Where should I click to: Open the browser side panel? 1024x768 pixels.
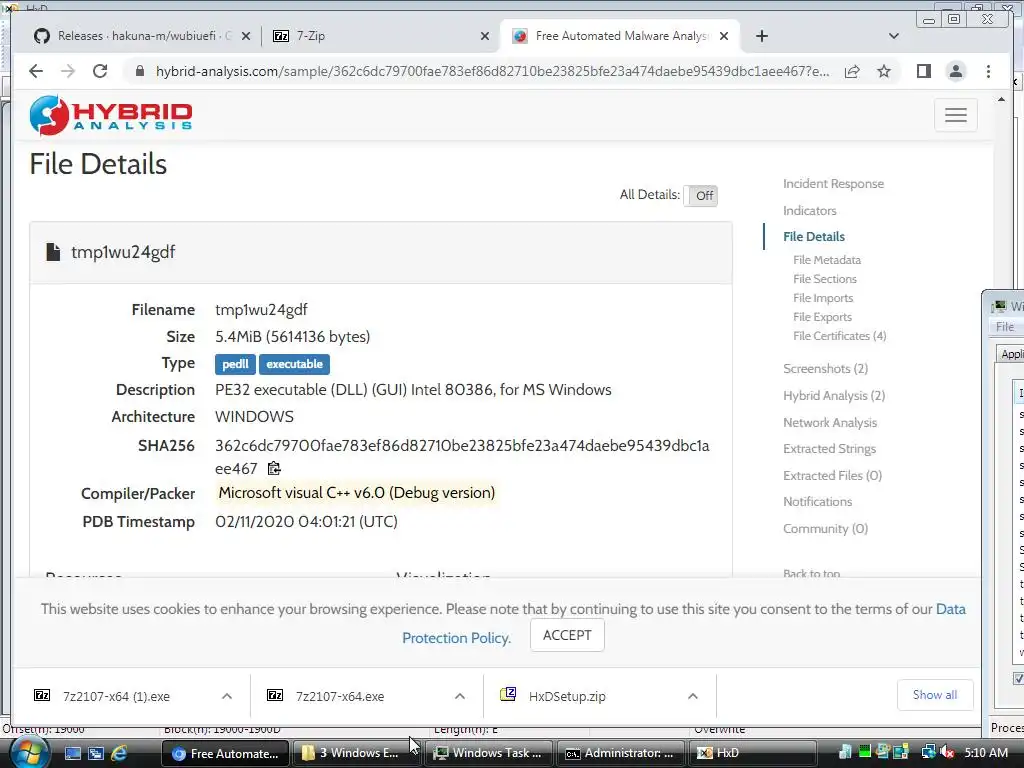[923, 71]
